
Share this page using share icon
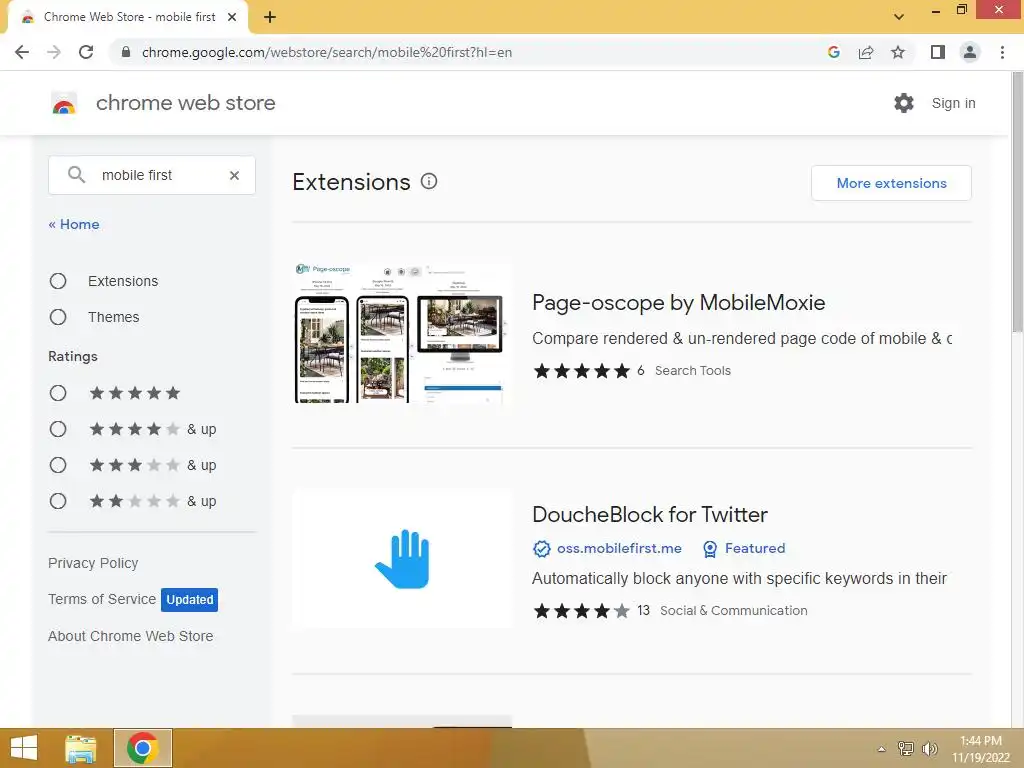[866, 52]
